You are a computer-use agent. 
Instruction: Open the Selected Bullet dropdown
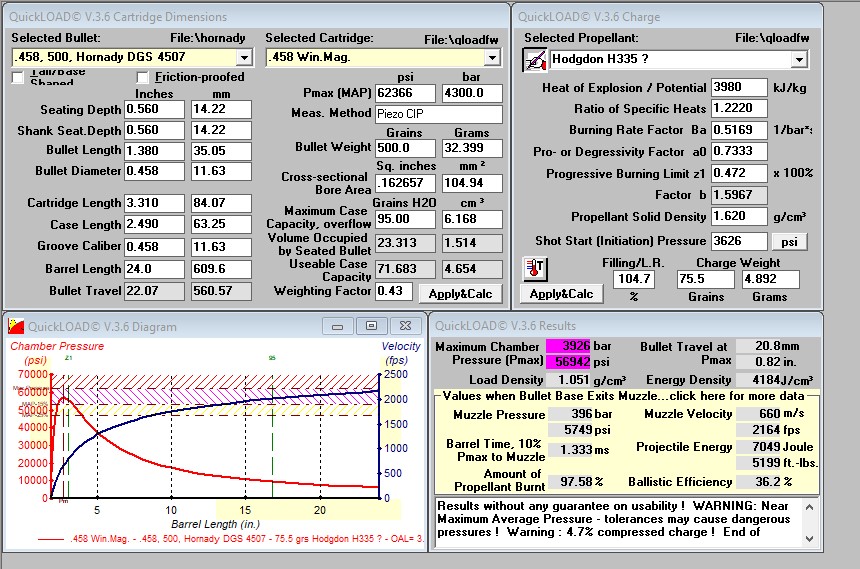click(244, 57)
